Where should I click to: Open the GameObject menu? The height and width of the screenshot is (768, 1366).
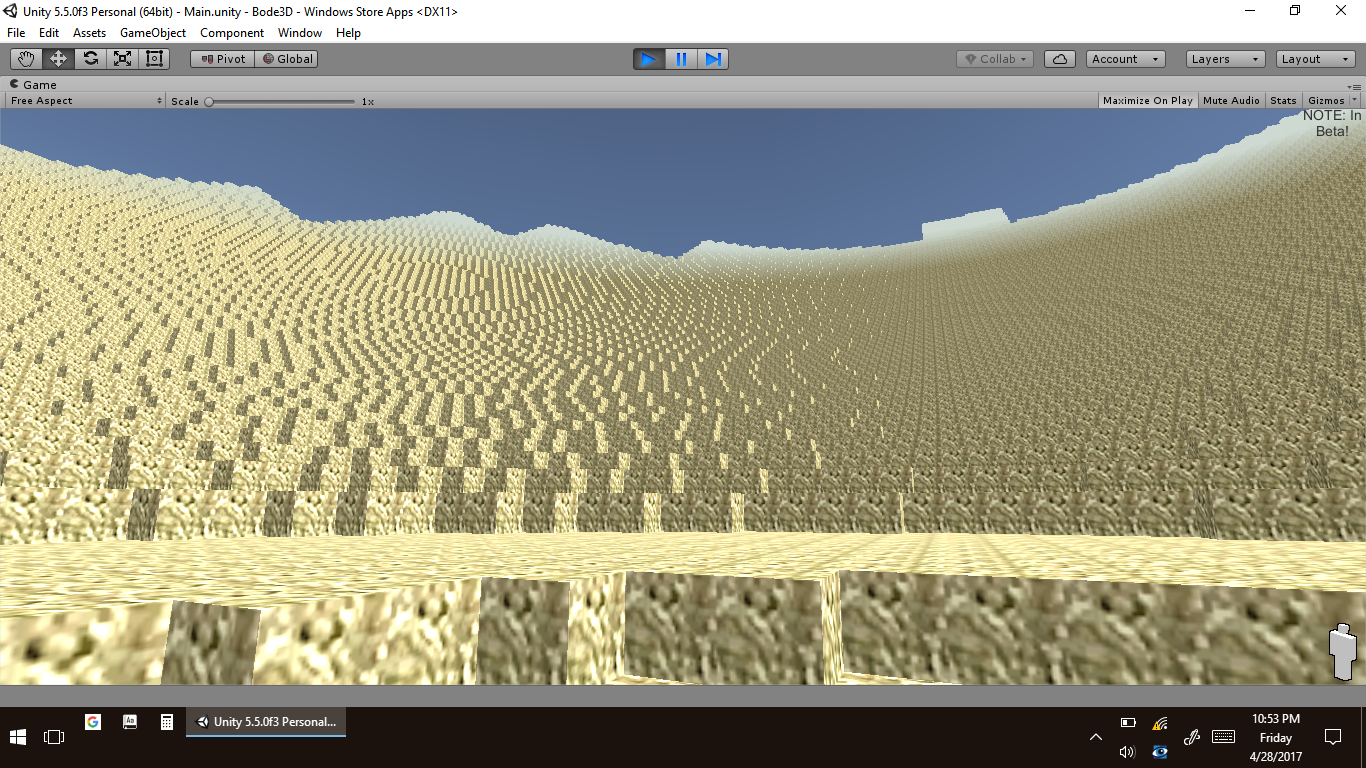click(153, 33)
